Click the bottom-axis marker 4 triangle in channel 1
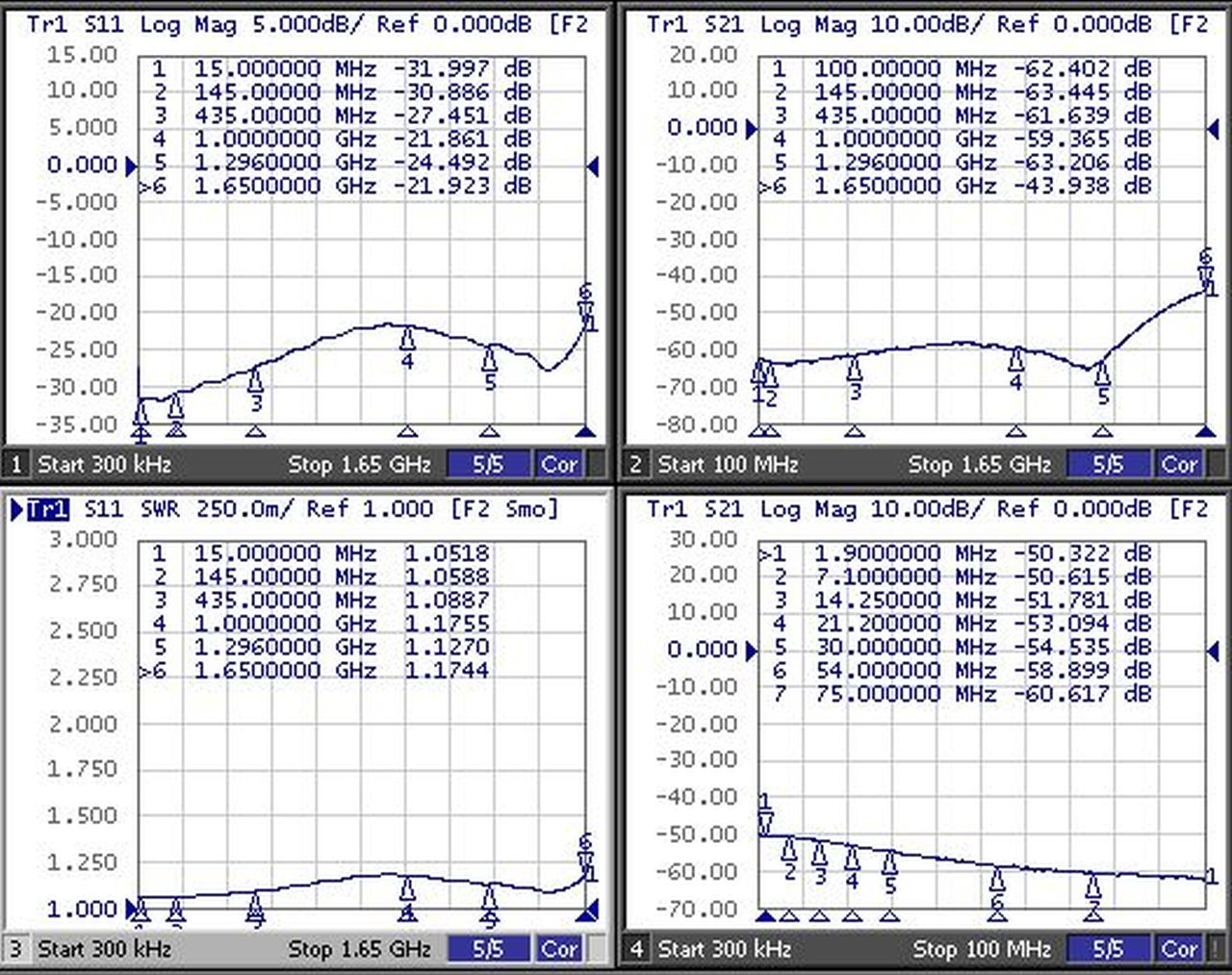1232x975 pixels. [x=407, y=431]
